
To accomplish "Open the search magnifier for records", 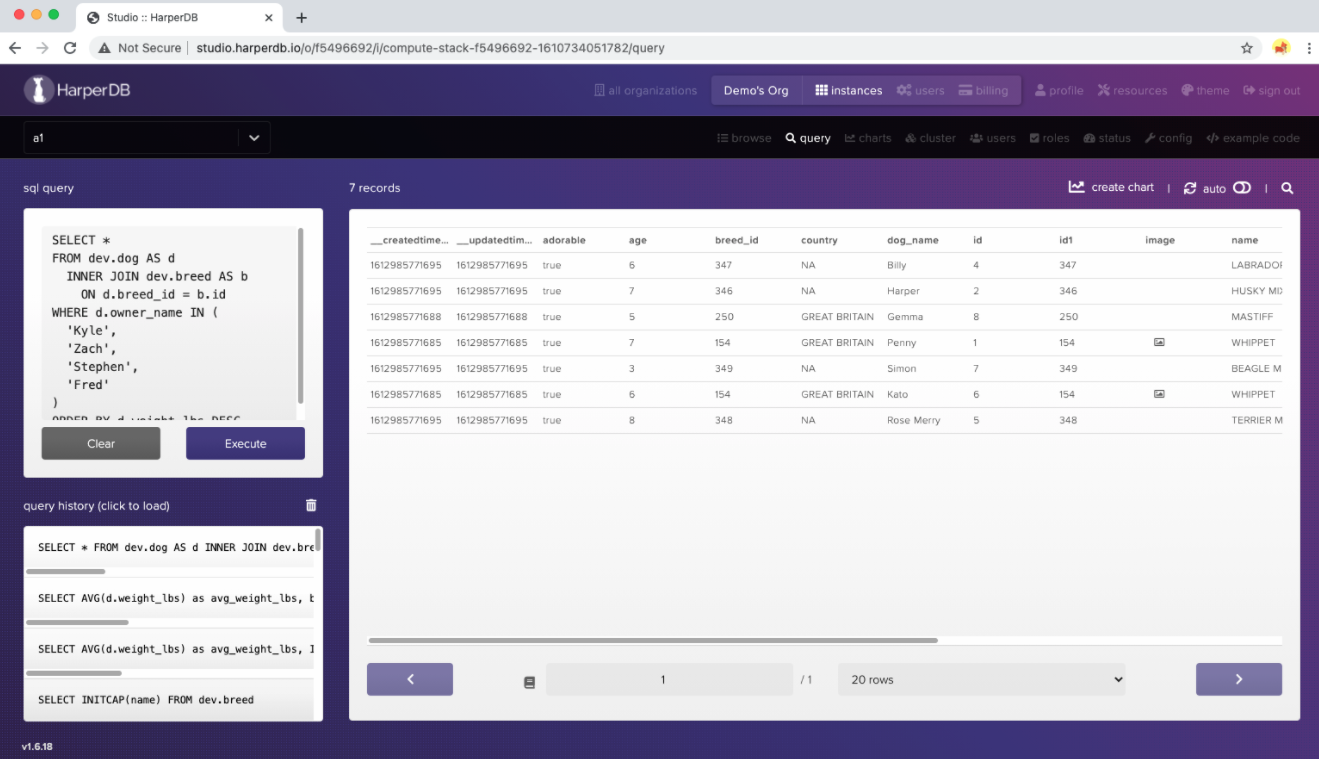I will (1287, 188).
